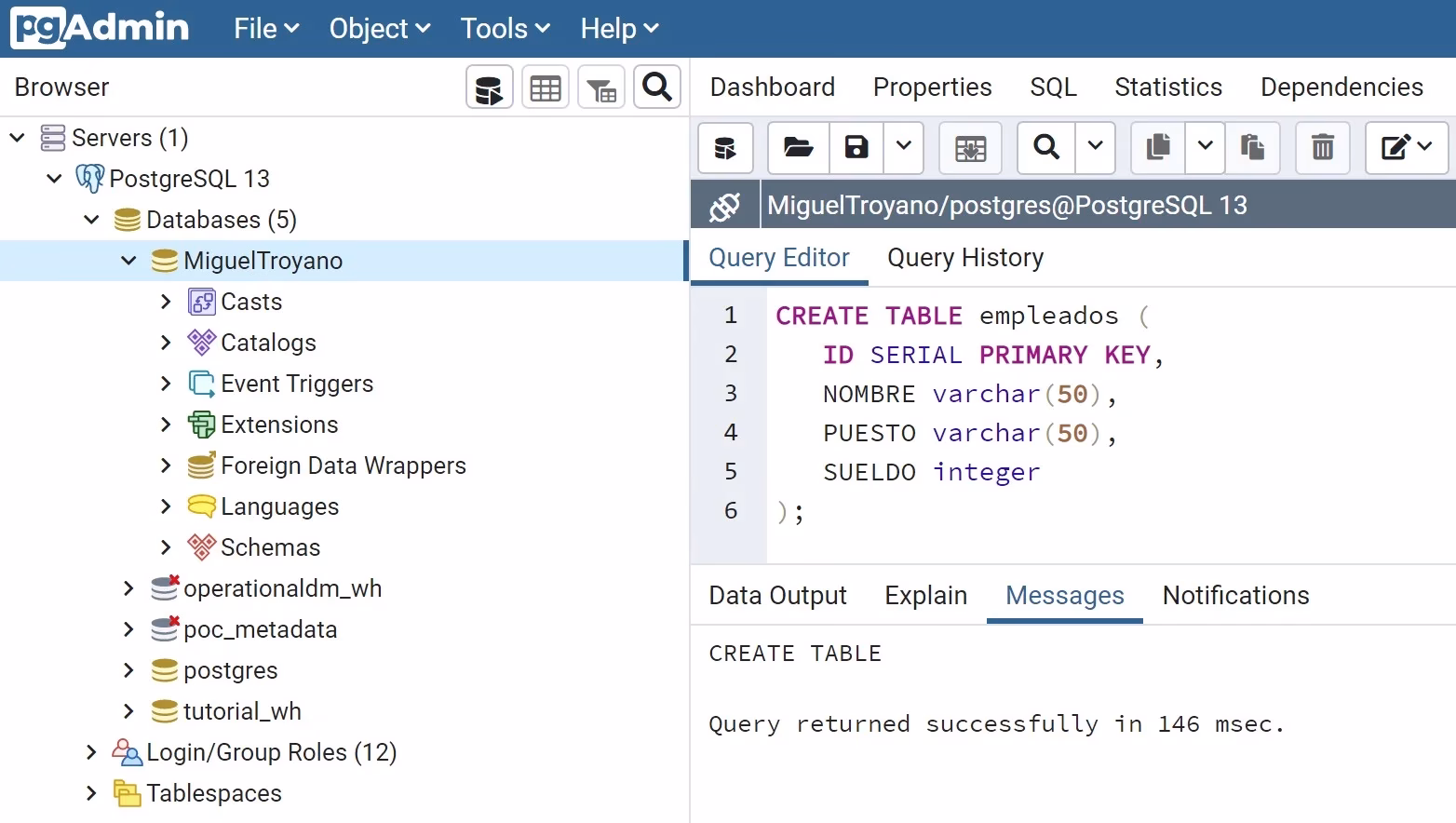Switch to the Explain tab

pyautogui.click(x=926, y=596)
